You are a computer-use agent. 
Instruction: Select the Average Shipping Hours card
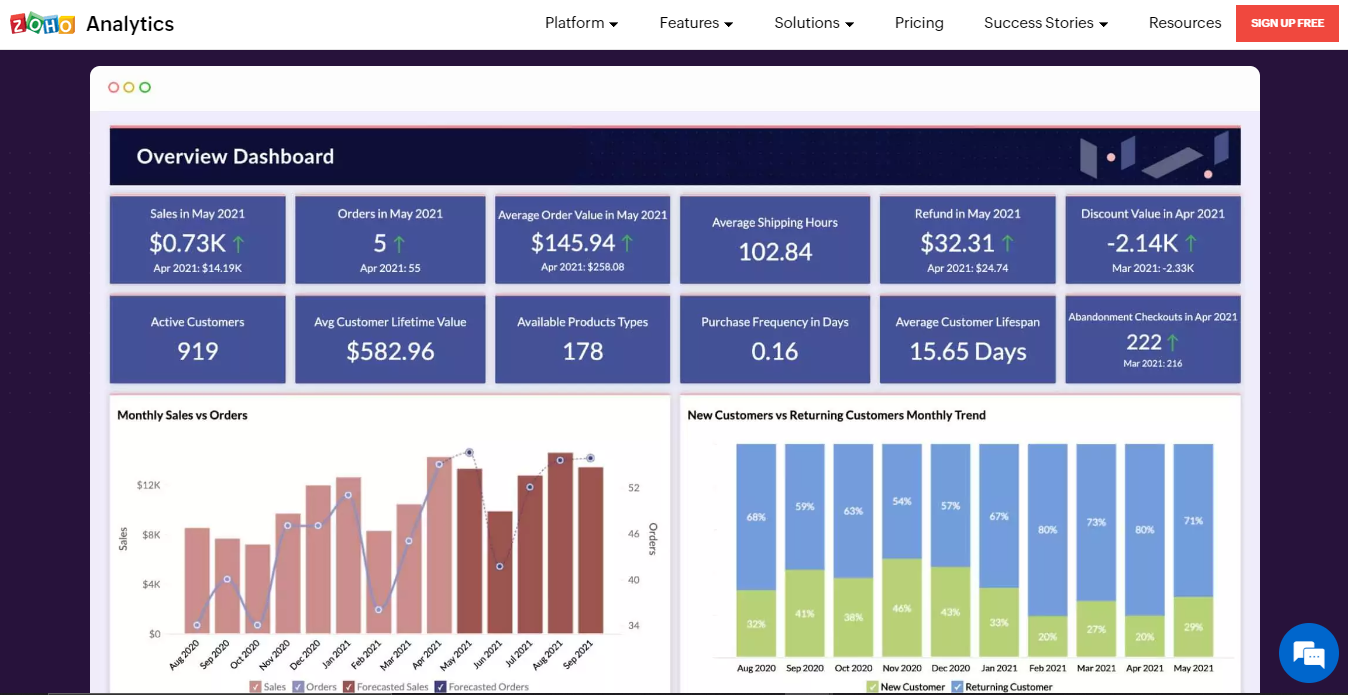click(x=775, y=239)
